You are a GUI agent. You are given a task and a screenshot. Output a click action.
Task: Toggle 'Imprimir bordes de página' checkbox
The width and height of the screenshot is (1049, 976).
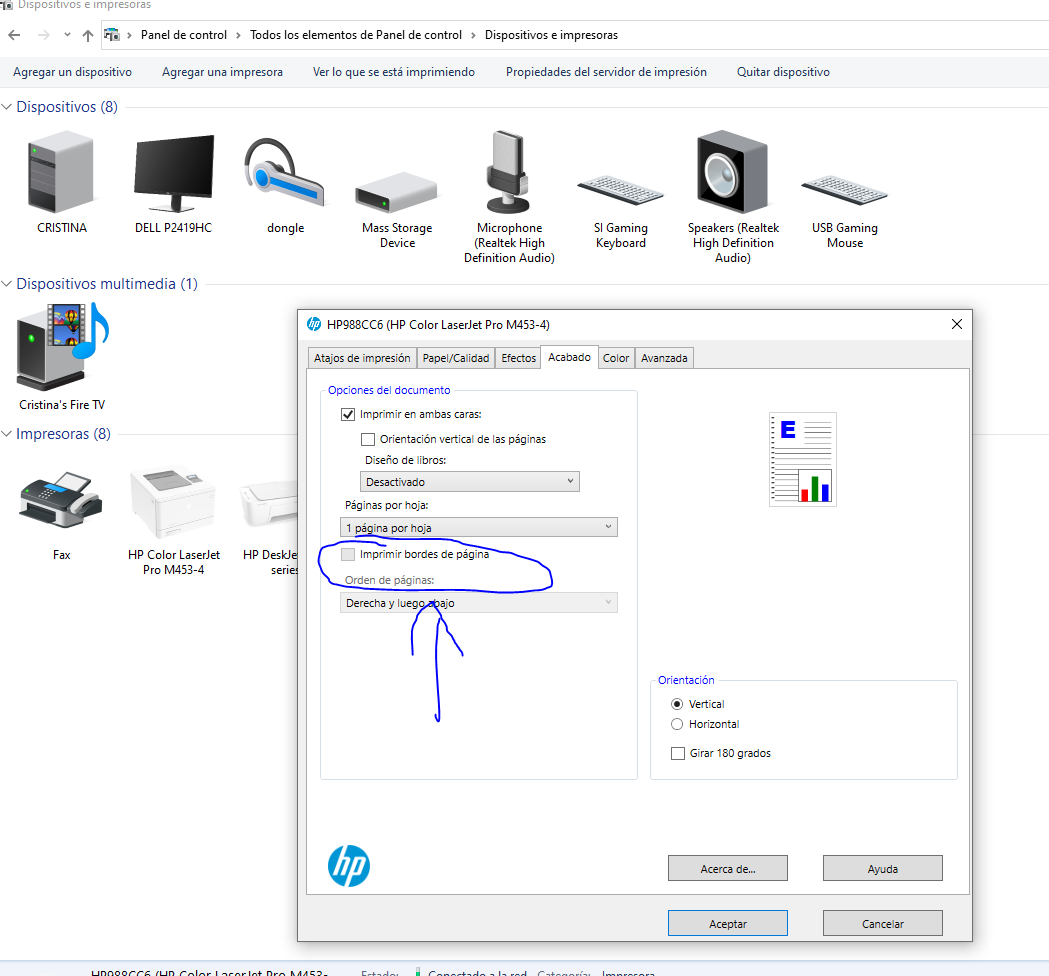pos(348,554)
